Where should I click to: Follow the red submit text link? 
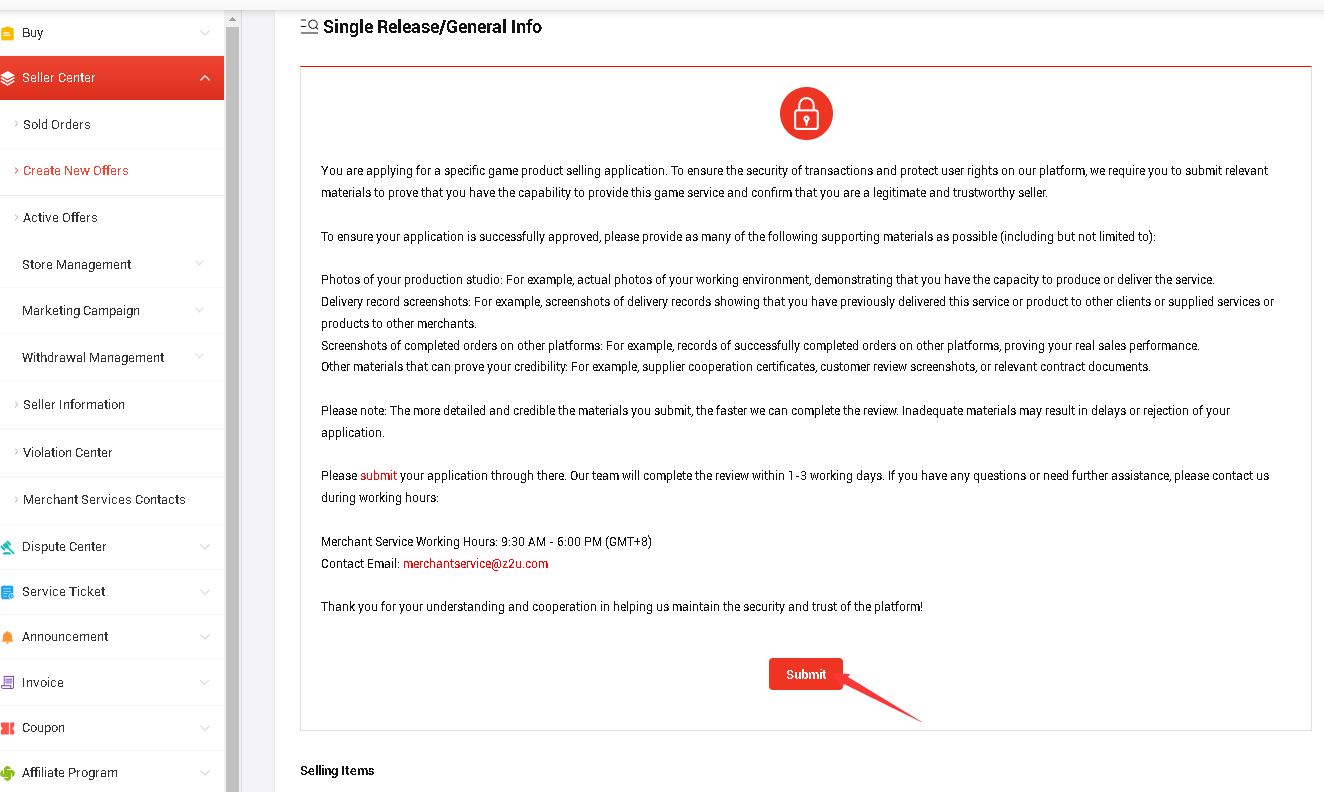point(379,476)
